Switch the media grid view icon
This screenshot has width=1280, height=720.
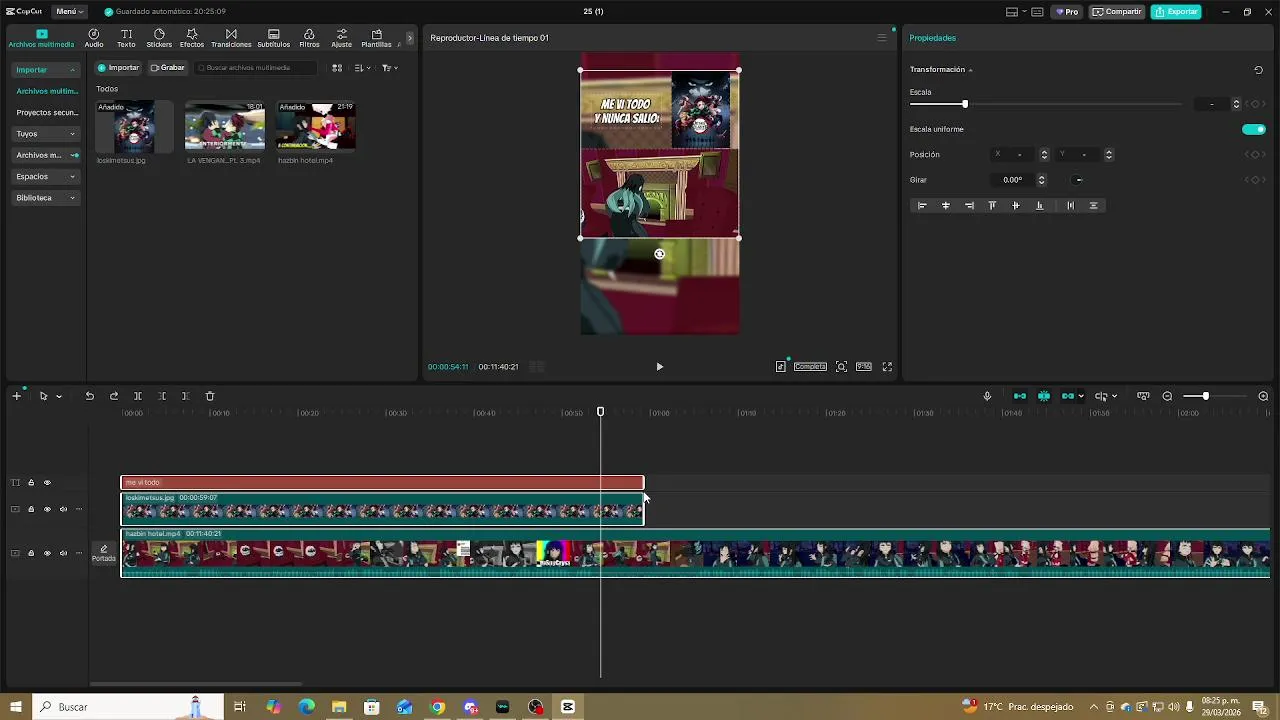click(x=337, y=68)
